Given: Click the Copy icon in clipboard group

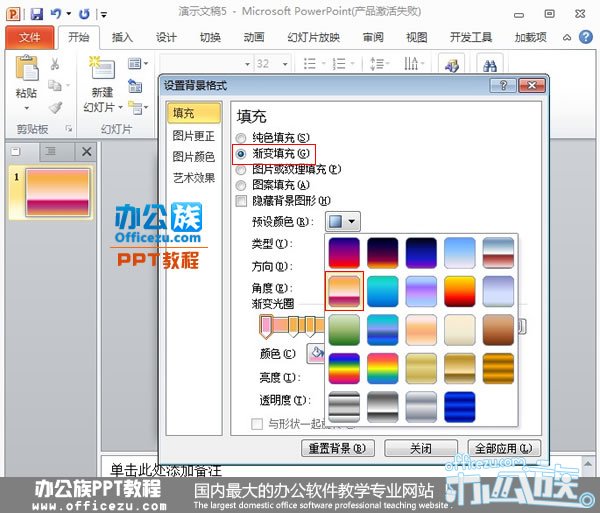Looking at the screenshot, I should pyautogui.click(x=55, y=85).
